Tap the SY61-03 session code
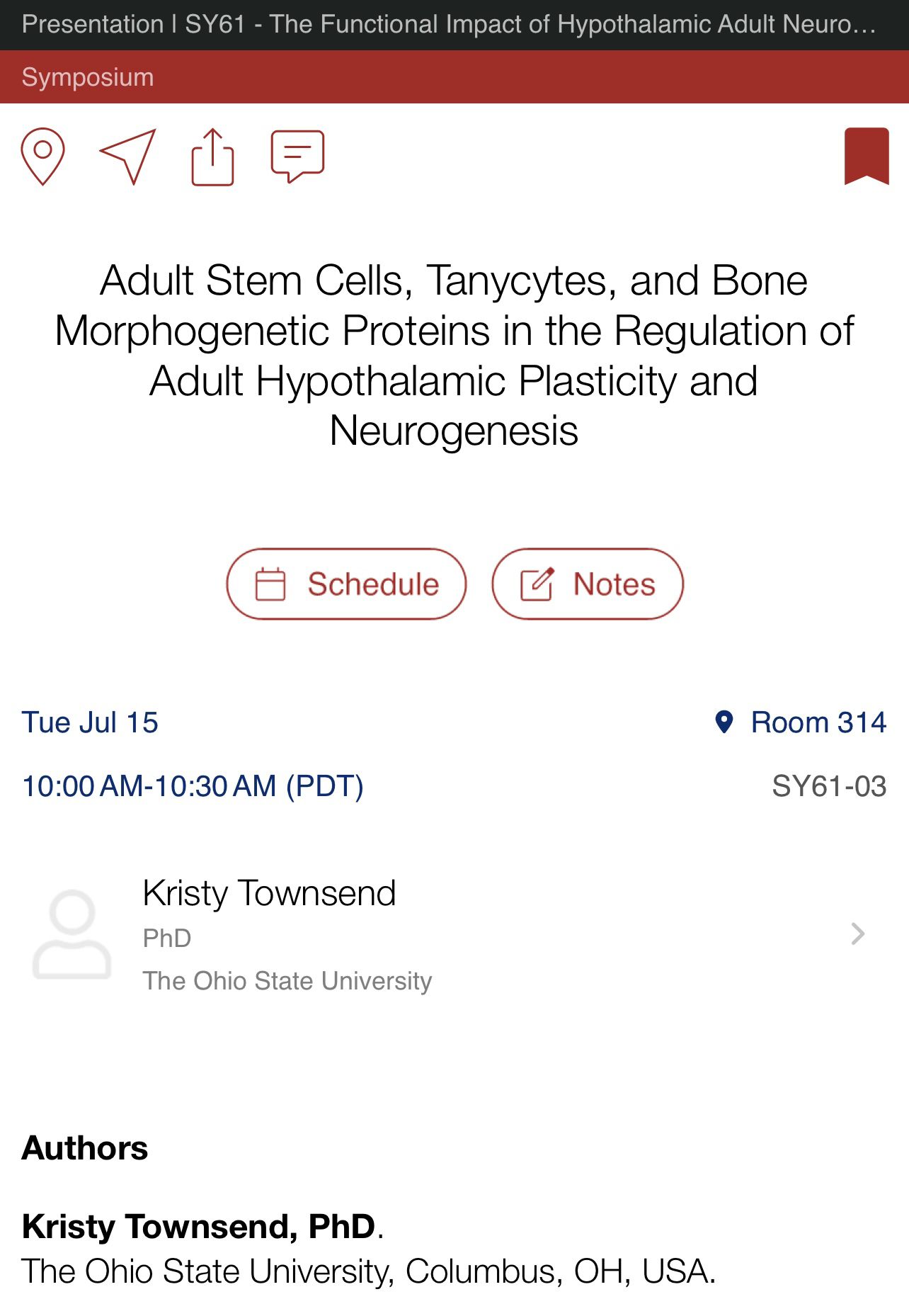Image resolution: width=909 pixels, height=1316 pixels. point(828,786)
